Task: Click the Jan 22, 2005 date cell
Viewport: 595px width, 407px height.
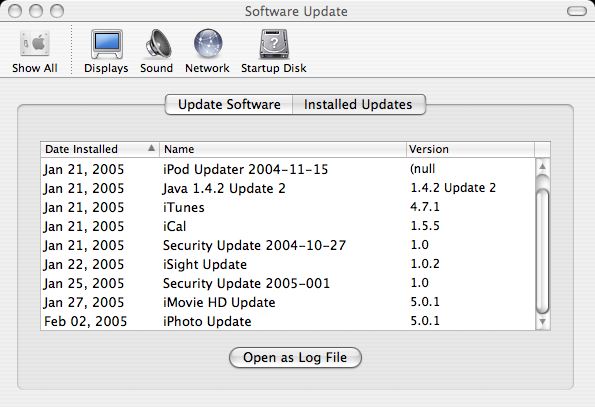Action: [x=84, y=264]
